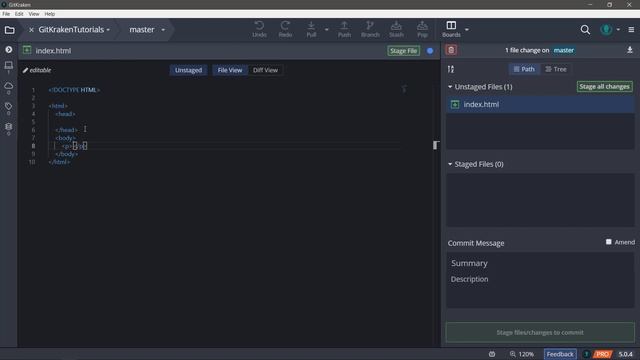Click the Stage File button
This screenshot has height=360, width=640.
(403, 51)
